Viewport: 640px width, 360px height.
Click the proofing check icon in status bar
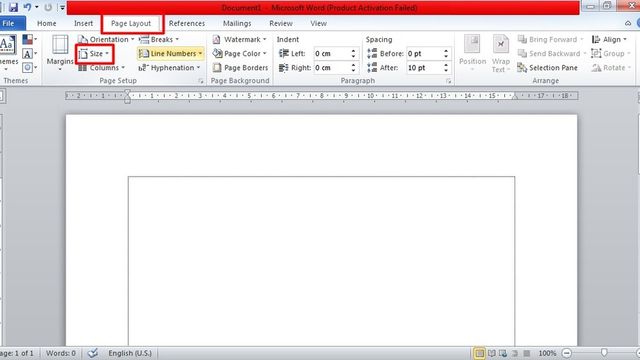tap(93, 353)
